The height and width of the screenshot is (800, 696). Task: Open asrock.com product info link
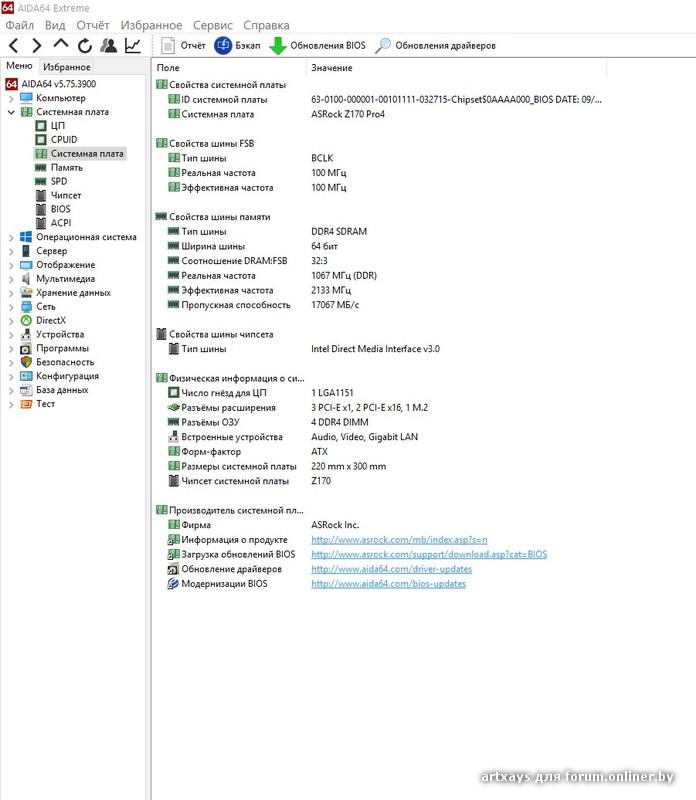pos(399,539)
